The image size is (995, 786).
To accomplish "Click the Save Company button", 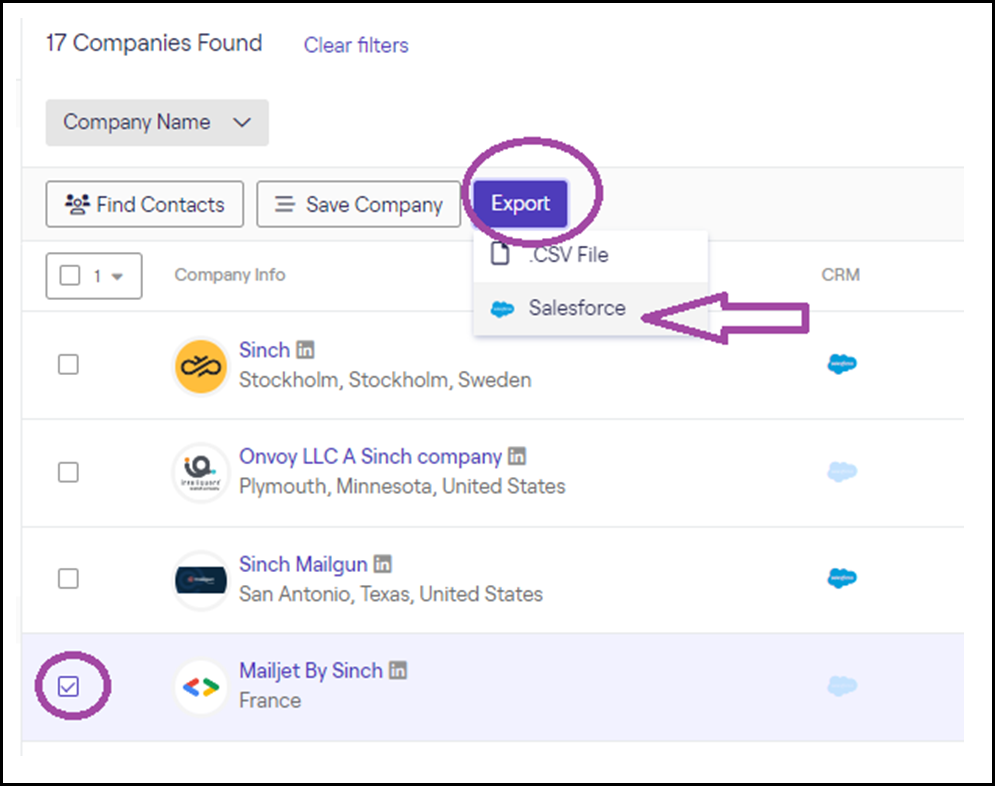I will [x=359, y=204].
